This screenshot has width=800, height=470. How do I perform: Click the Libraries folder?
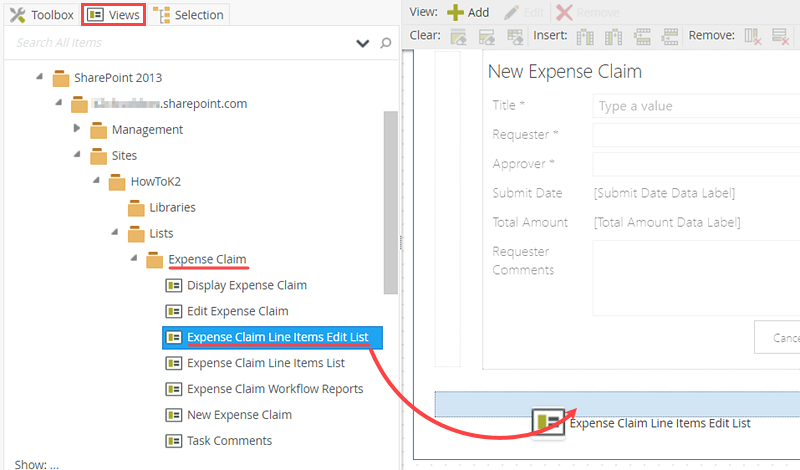coord(172,207)
